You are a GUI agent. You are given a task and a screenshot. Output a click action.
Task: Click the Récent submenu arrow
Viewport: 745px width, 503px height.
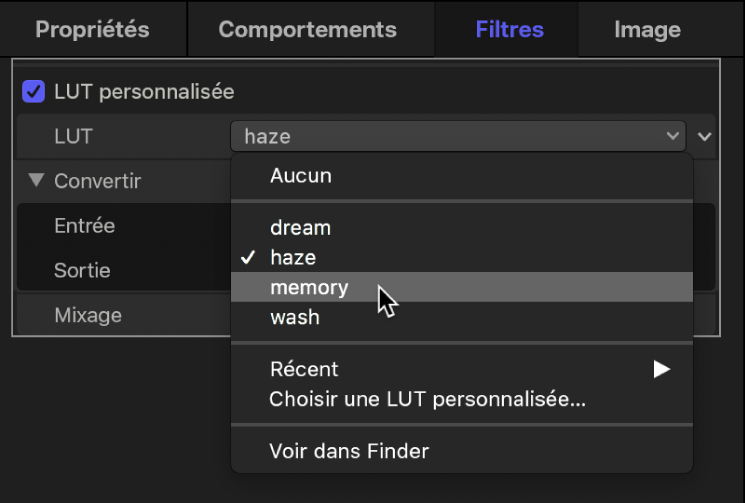661,370
